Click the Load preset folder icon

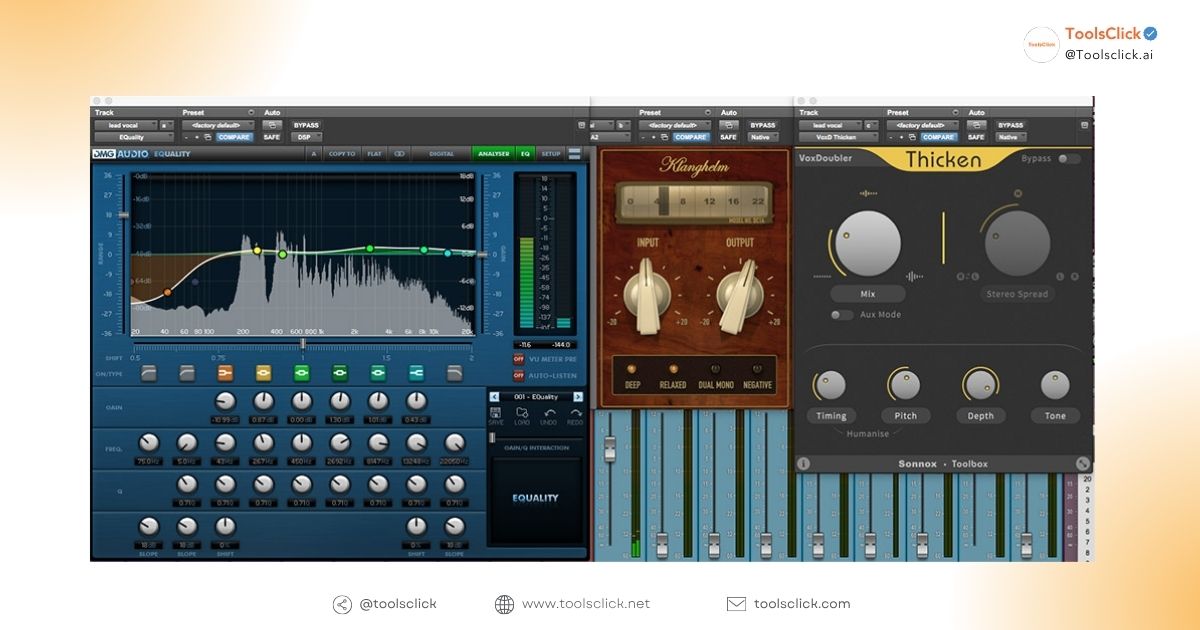(522, 413)
